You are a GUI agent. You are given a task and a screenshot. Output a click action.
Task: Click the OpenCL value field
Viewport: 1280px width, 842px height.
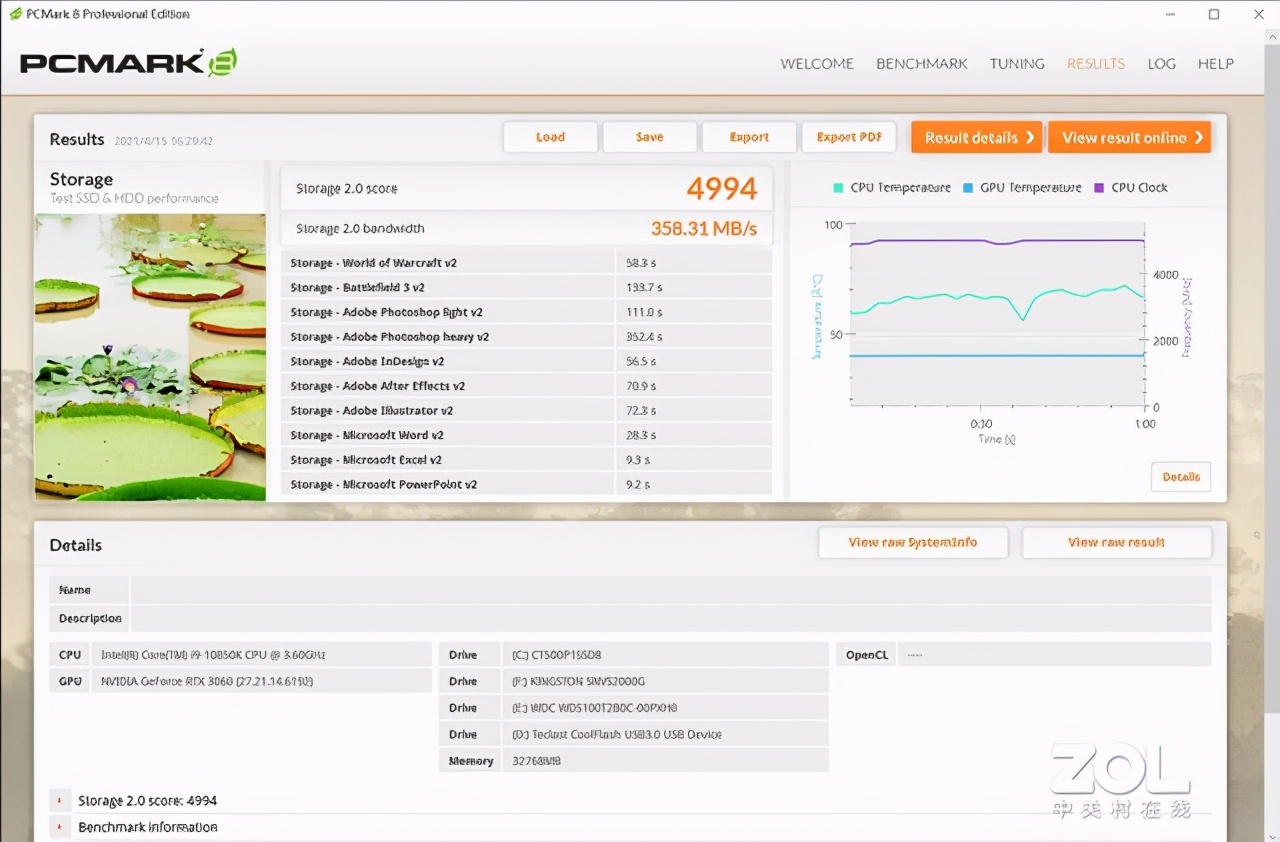[1054, 655]
